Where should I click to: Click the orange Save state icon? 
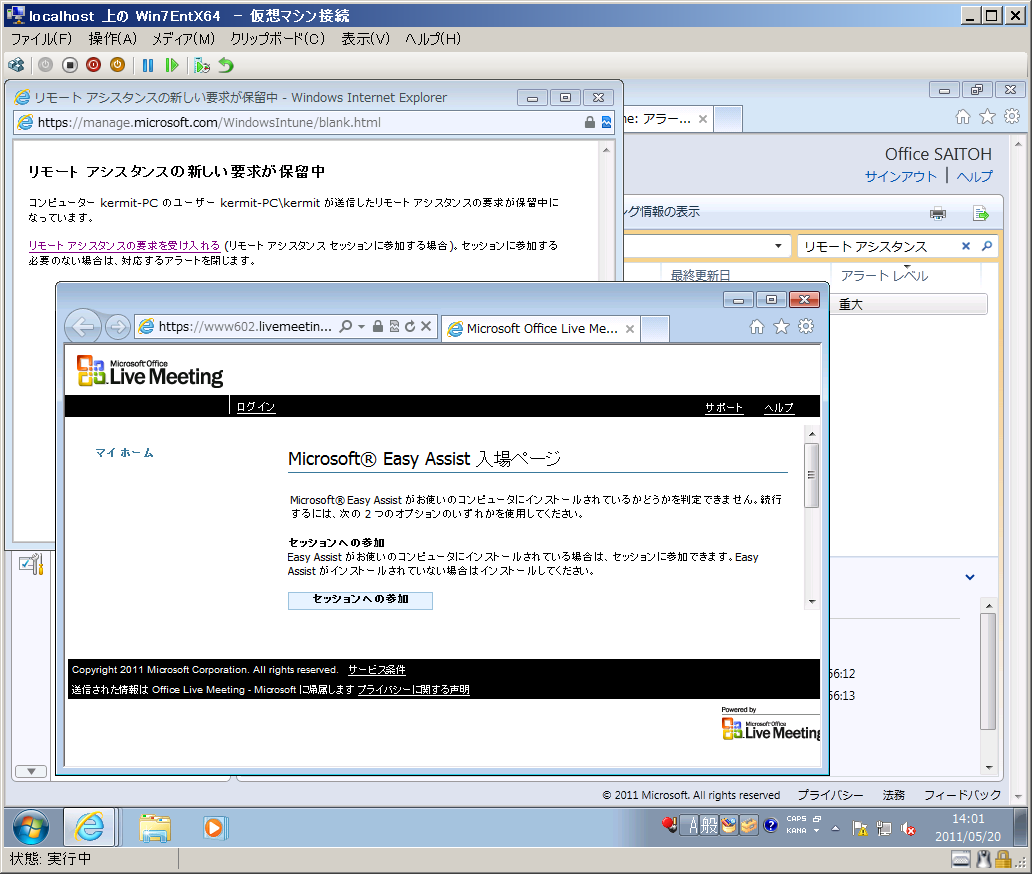117,65
